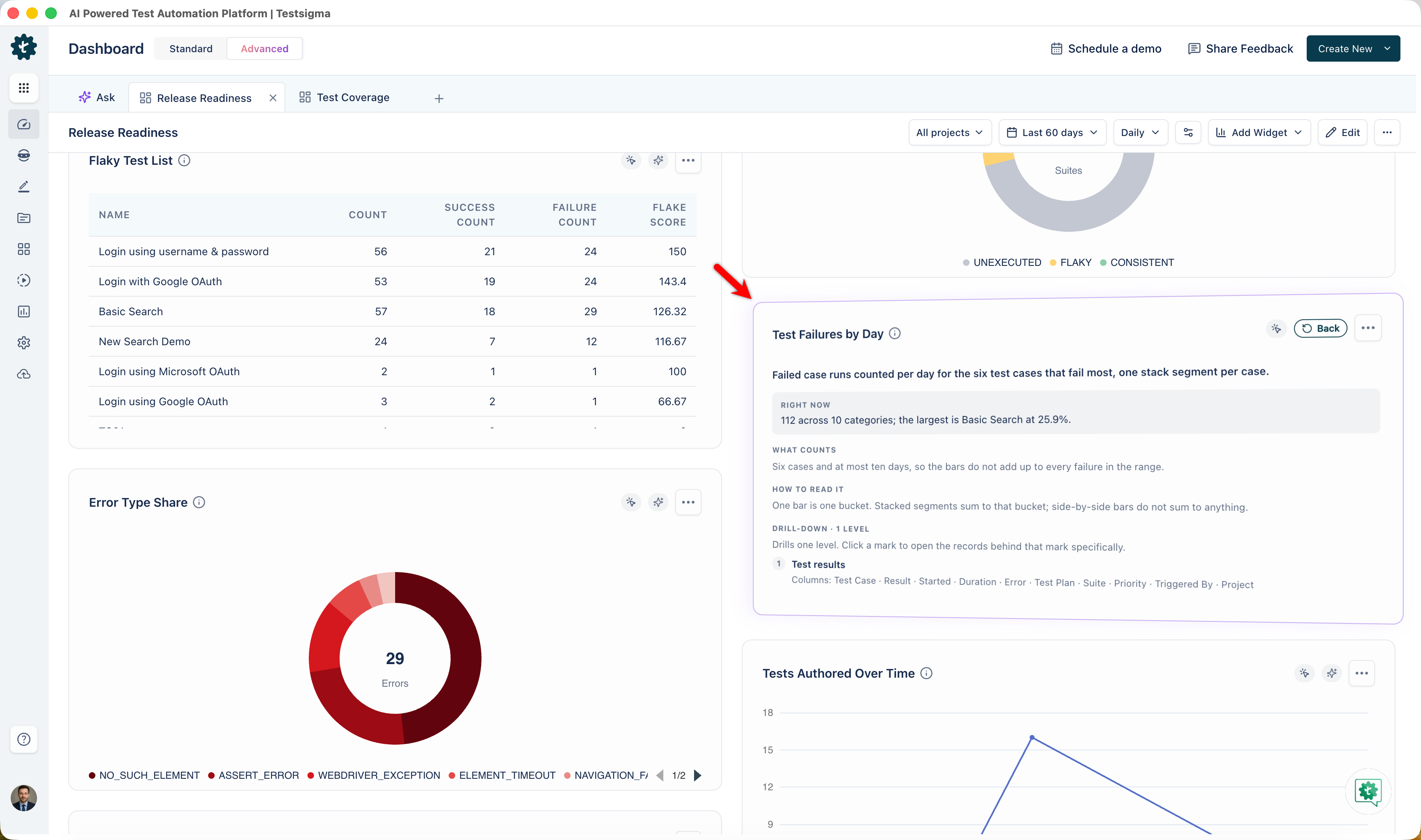This screenshot has height=840, width=1421.
Task: Switch to Test Coverage tab
Action: (344, 97)
